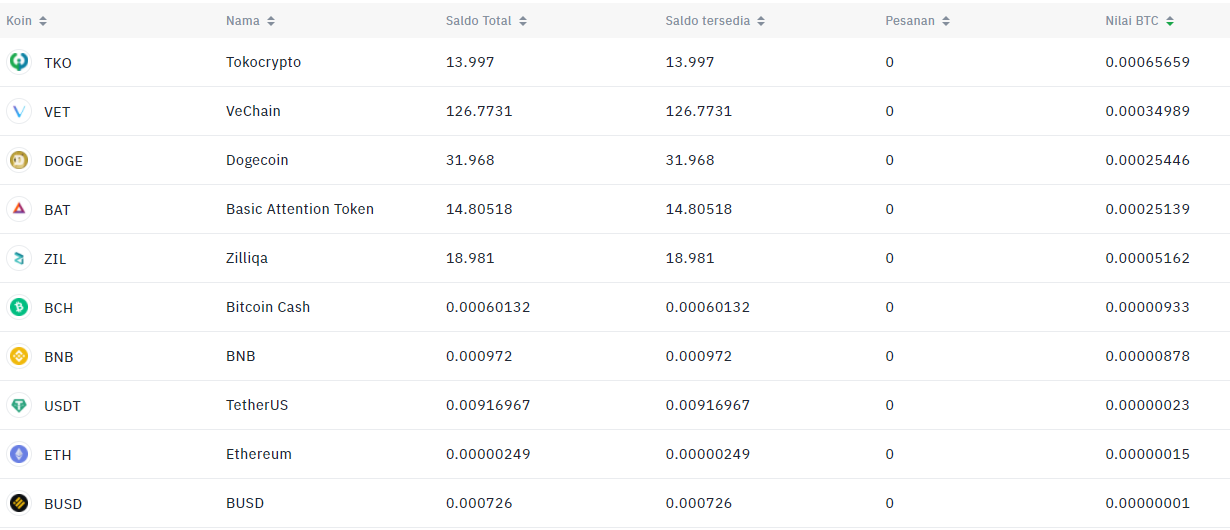Select the BUSD ticker text
Screen dimensions: 1230x530
point(63,504)
